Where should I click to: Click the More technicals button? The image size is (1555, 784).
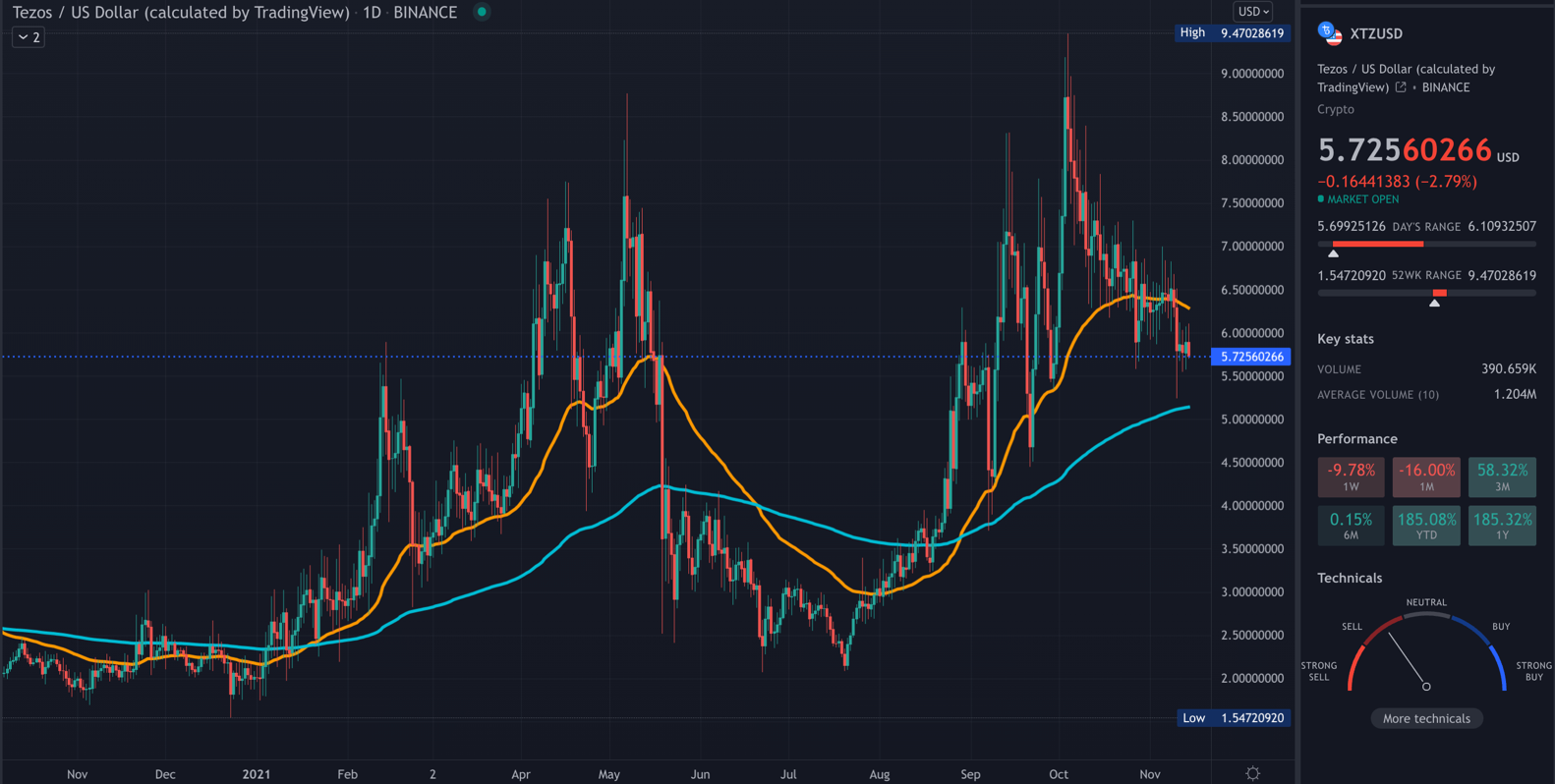point(1426,718)
